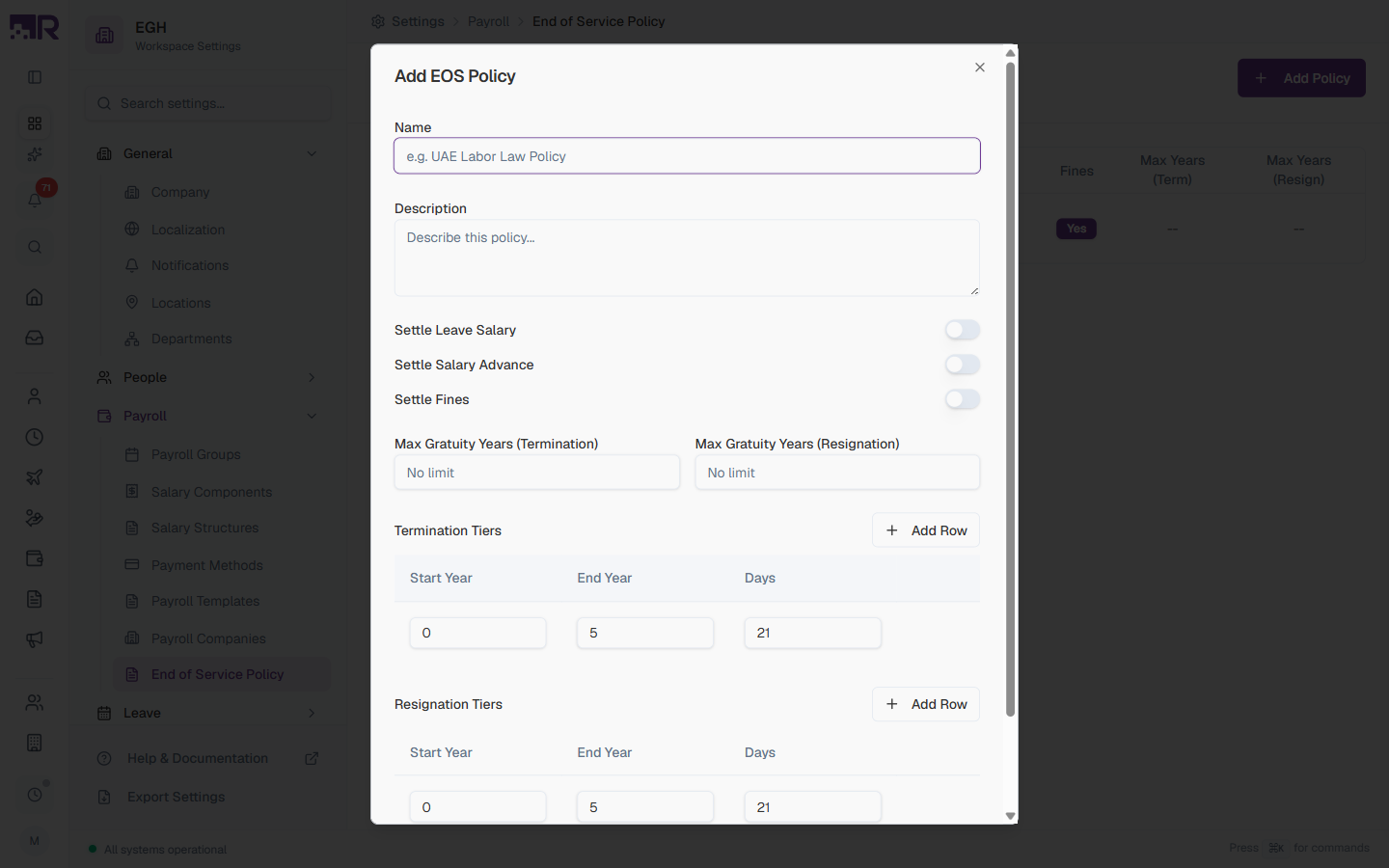Click the dialog's vertical scrollbar

coord(1010,390)
